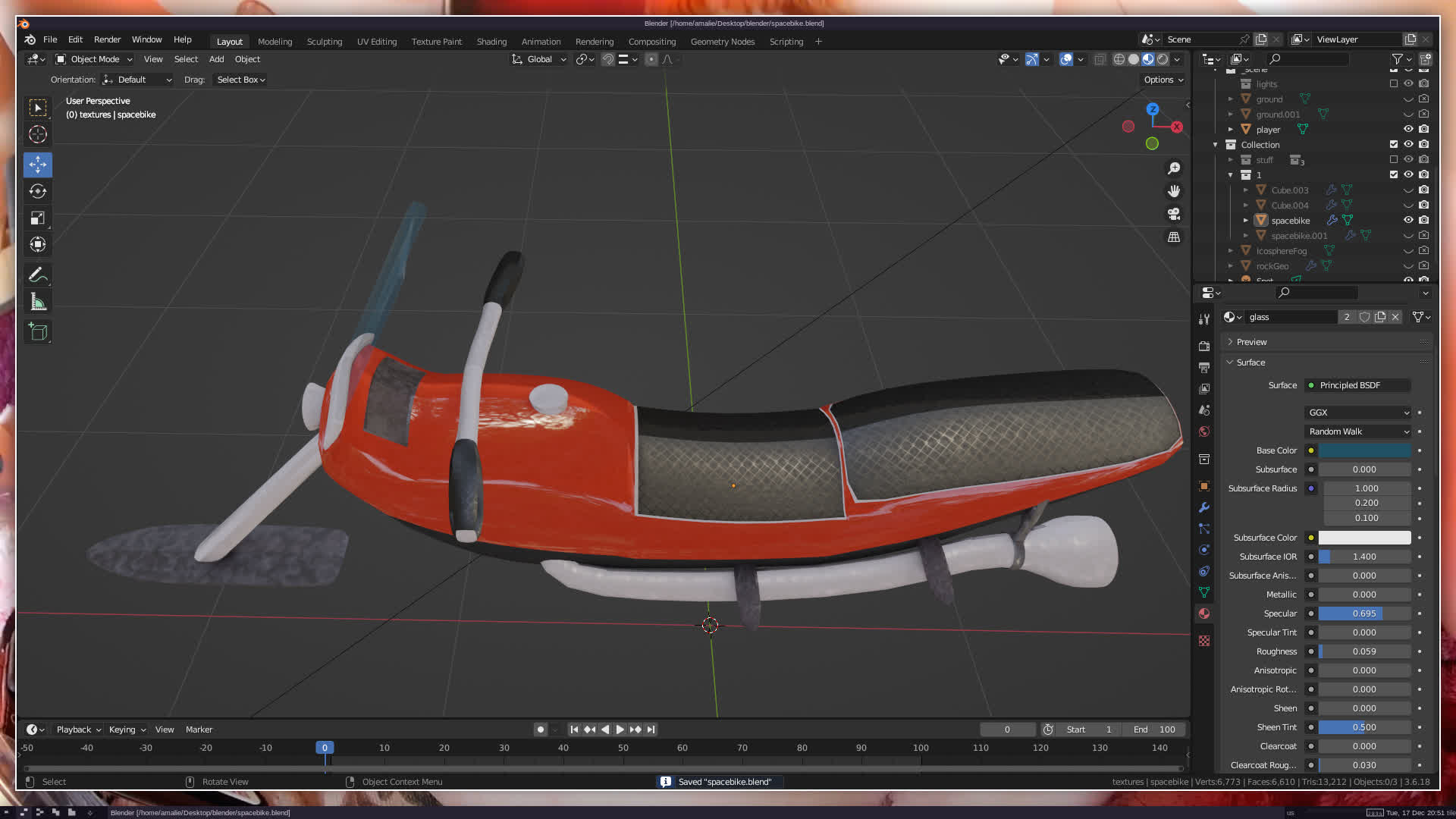Select the Scale tool
The height and width of the screenshot is (819, 1456).
point(38,218)
